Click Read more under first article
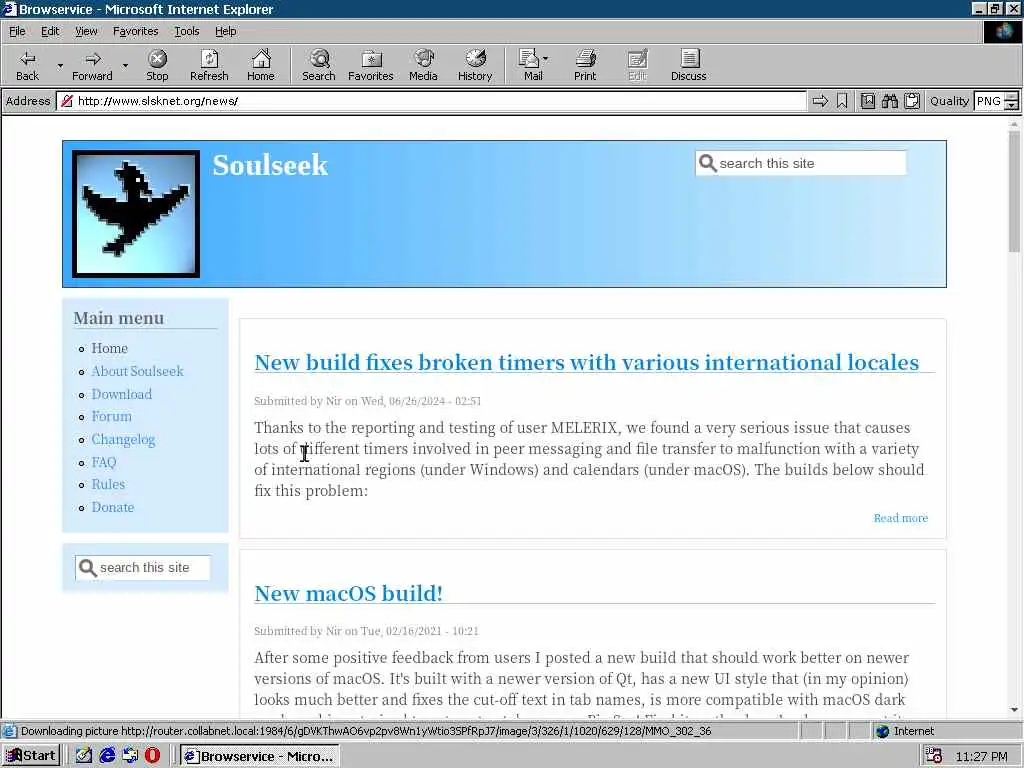This screenshot has height=768, width=1024. tap(901, 518)
